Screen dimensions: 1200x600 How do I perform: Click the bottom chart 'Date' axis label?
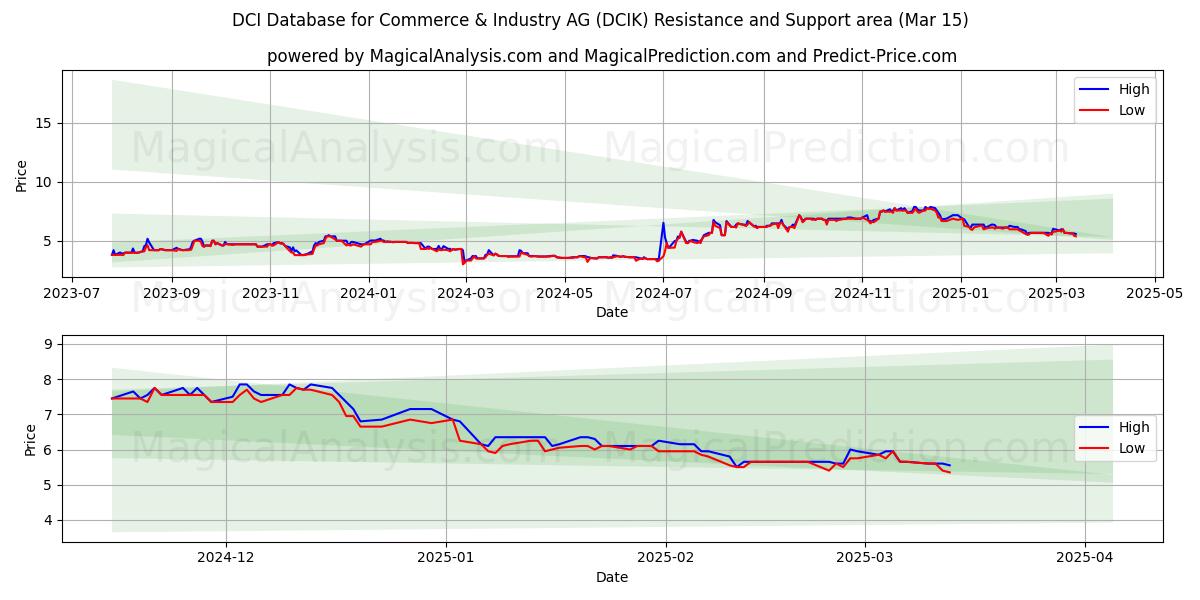612,577
